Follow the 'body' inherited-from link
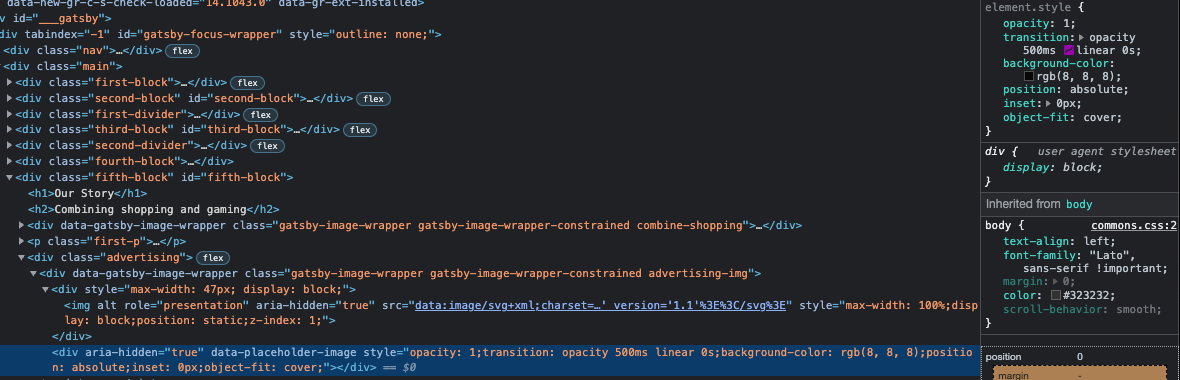Image resolution: width=1180 pixels, height=380 pixels. 1078,204
